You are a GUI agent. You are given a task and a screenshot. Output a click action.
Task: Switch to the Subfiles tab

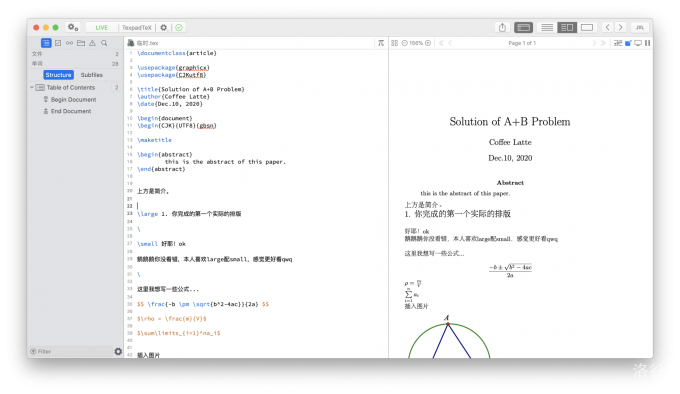click(x=92, y=75)
